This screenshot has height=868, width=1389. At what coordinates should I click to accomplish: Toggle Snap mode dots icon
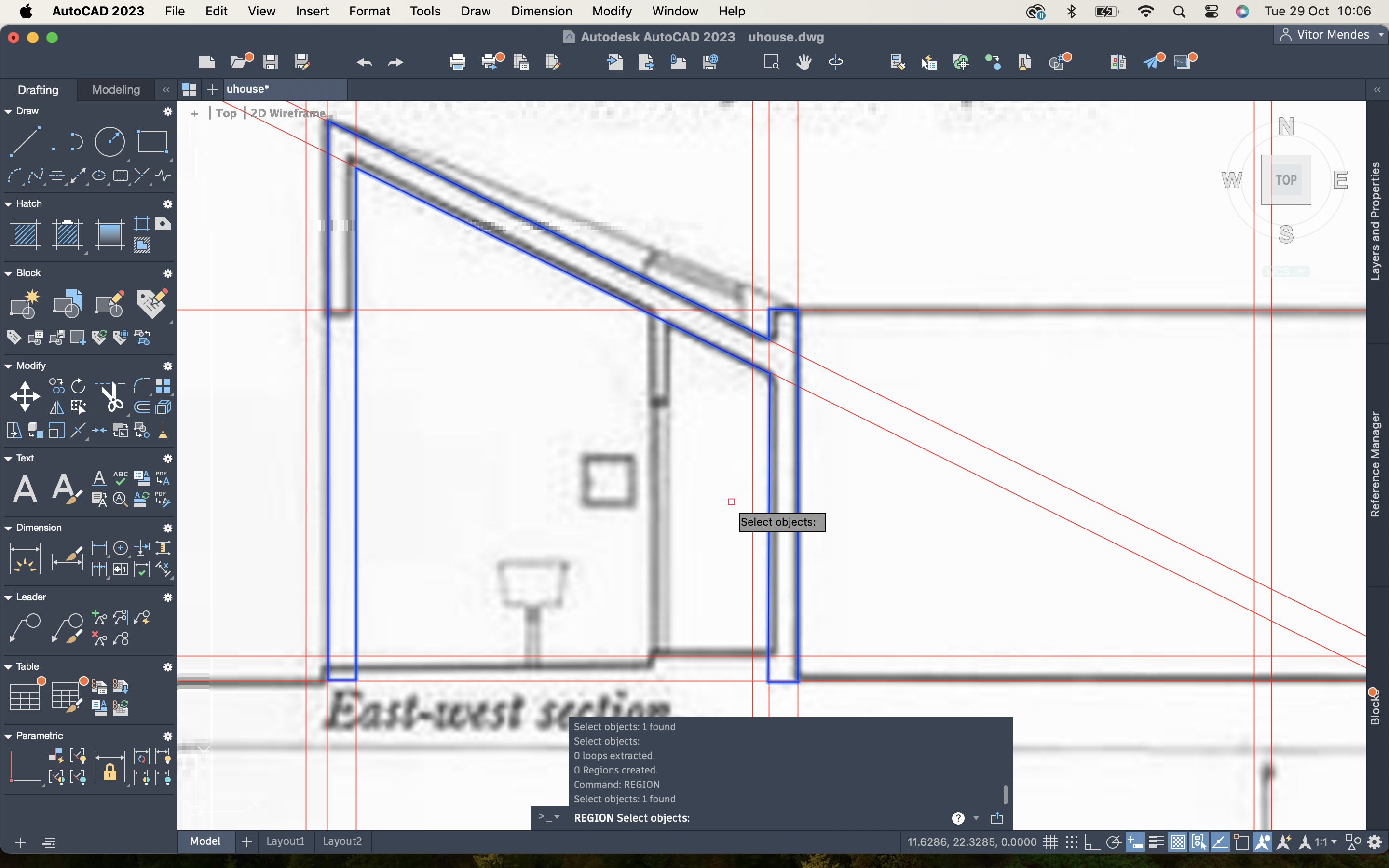(x=1072, y=842)
